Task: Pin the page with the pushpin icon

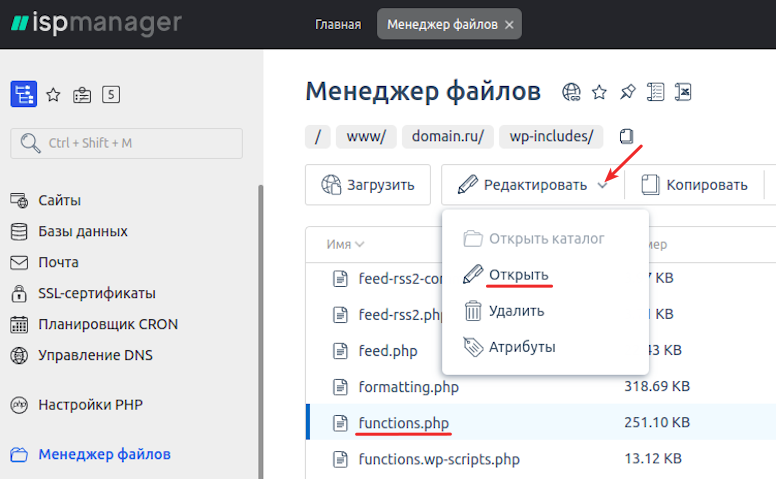Action: tap(628, 92)
